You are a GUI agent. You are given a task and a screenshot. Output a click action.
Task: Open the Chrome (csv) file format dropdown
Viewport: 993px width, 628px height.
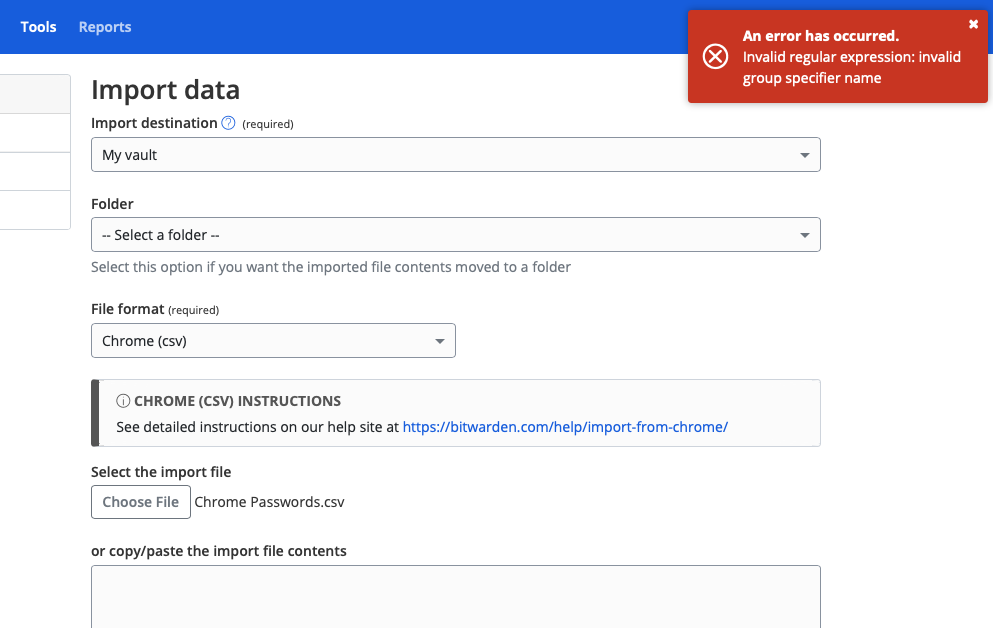[273, 341]
